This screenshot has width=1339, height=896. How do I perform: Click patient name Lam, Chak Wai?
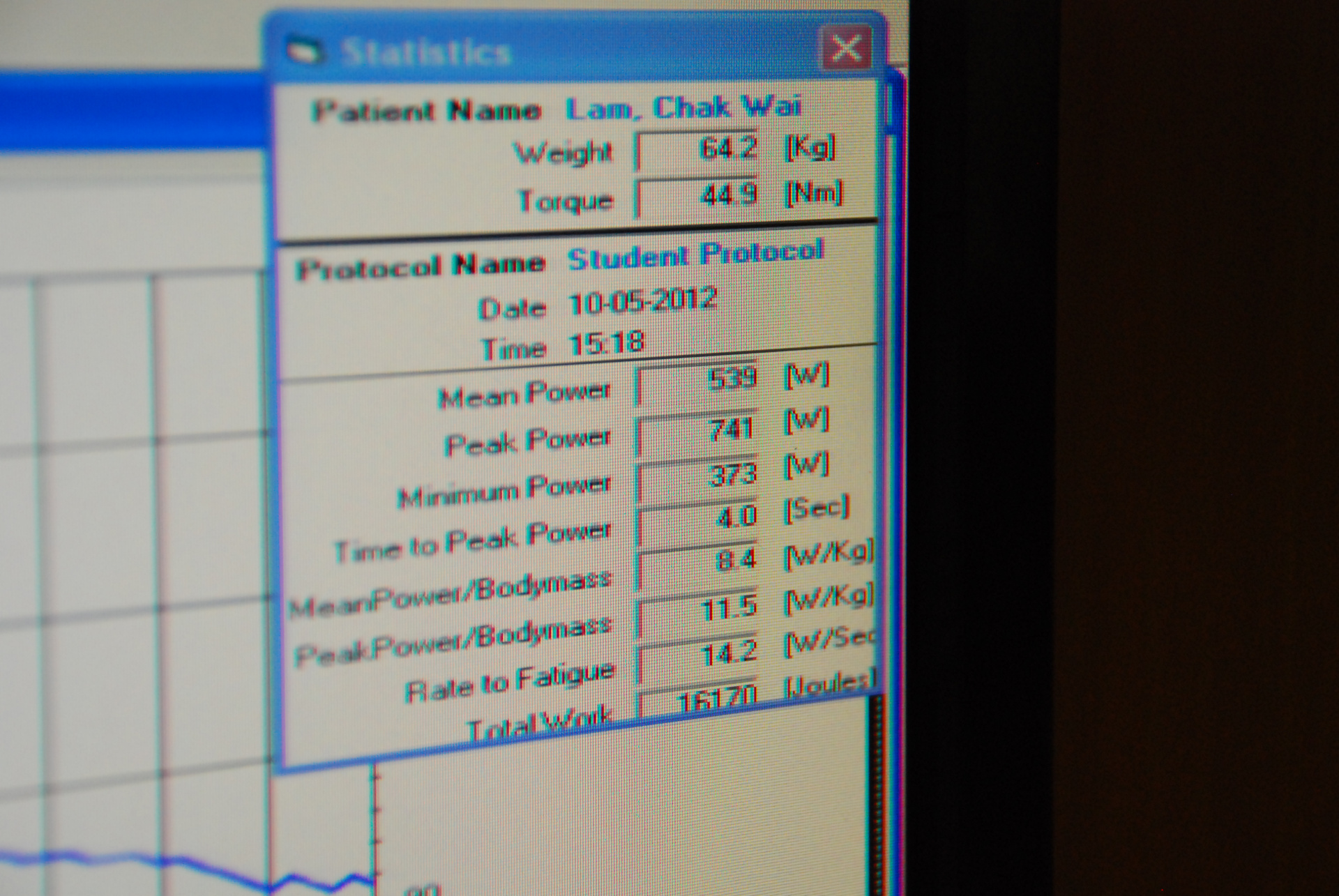(x=683, y=108)
